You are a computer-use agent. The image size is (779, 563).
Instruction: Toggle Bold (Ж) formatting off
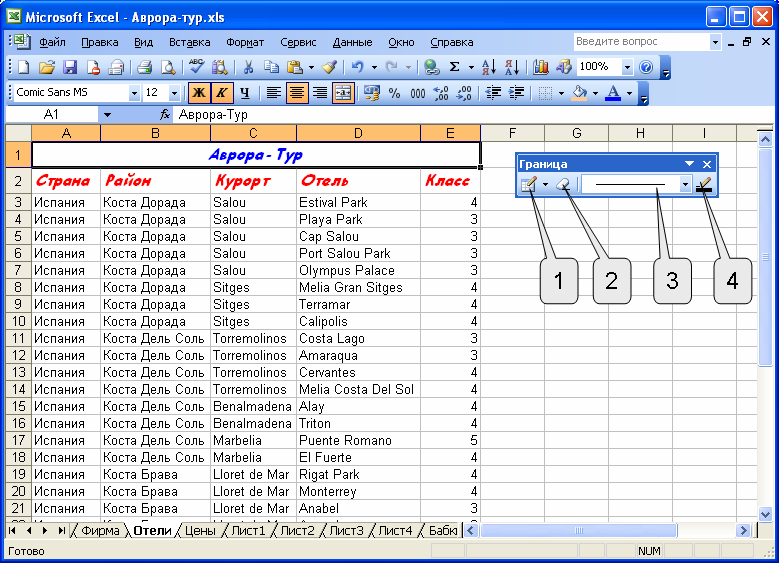[199, 93]
